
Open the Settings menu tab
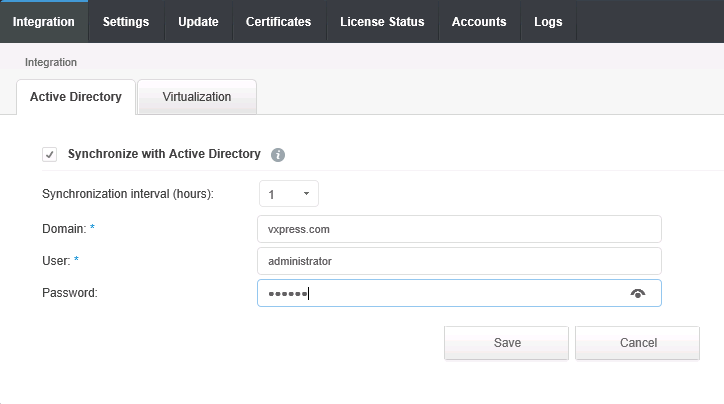(126, 22)
